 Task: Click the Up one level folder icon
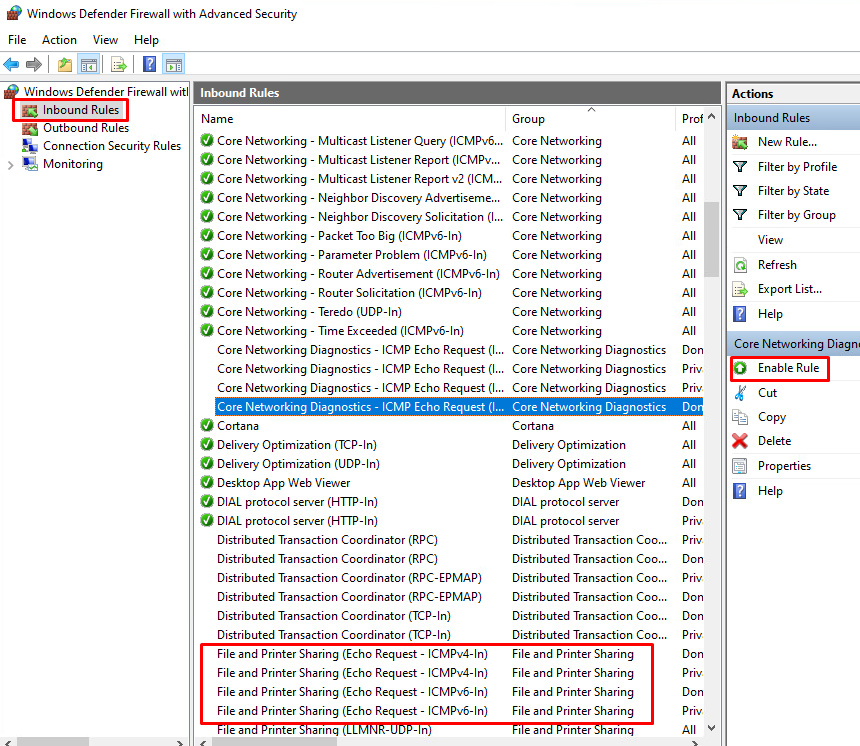coord(65,65)
